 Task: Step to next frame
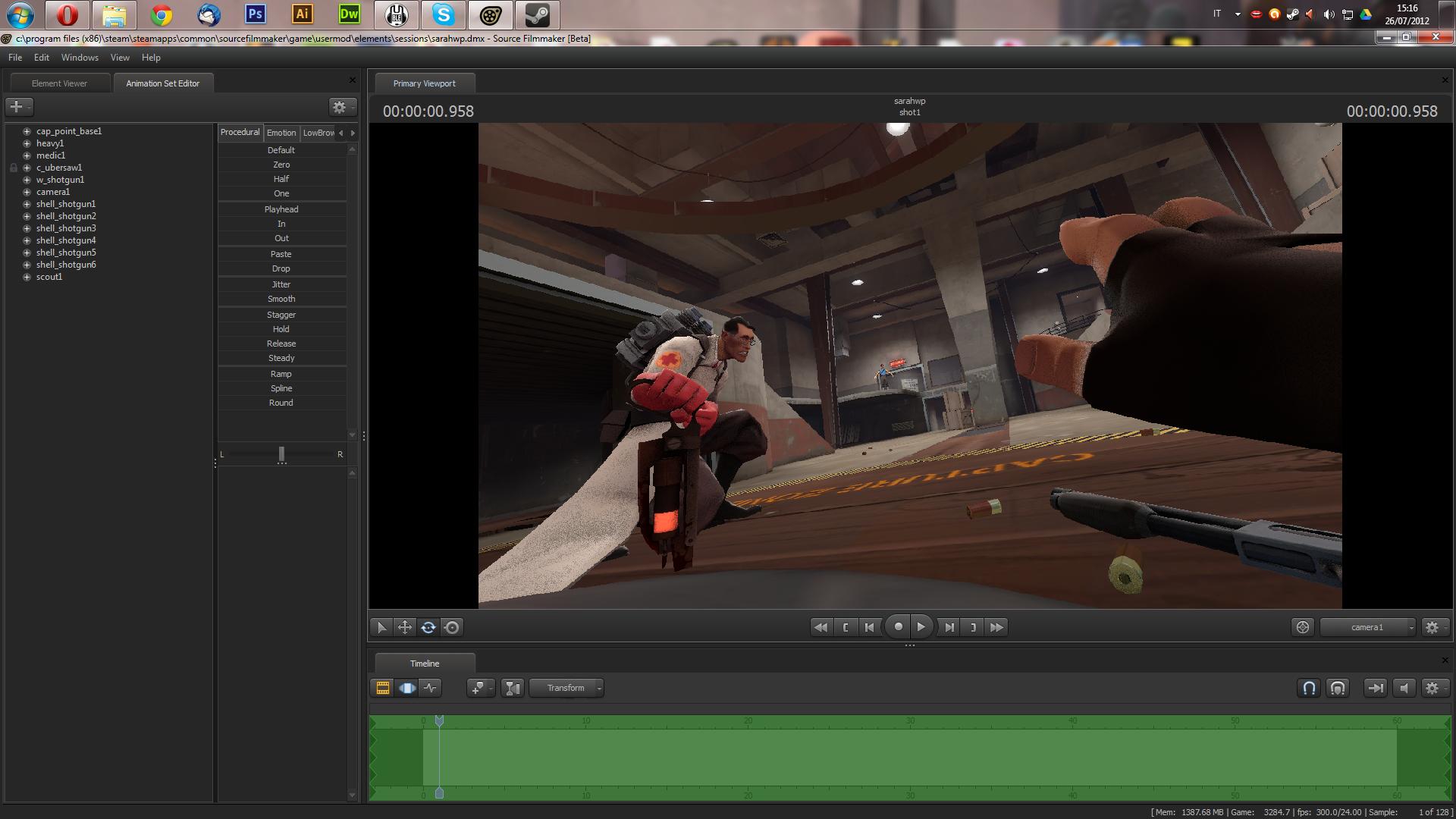click(949, 627)
